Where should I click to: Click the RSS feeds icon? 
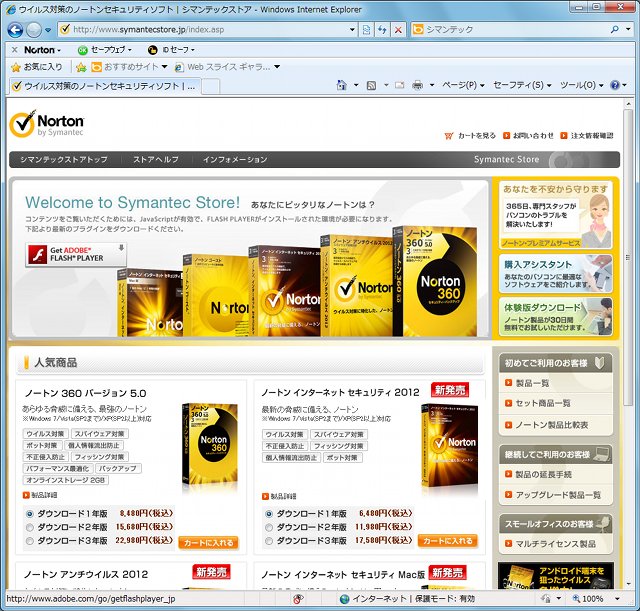pos(371,85)
